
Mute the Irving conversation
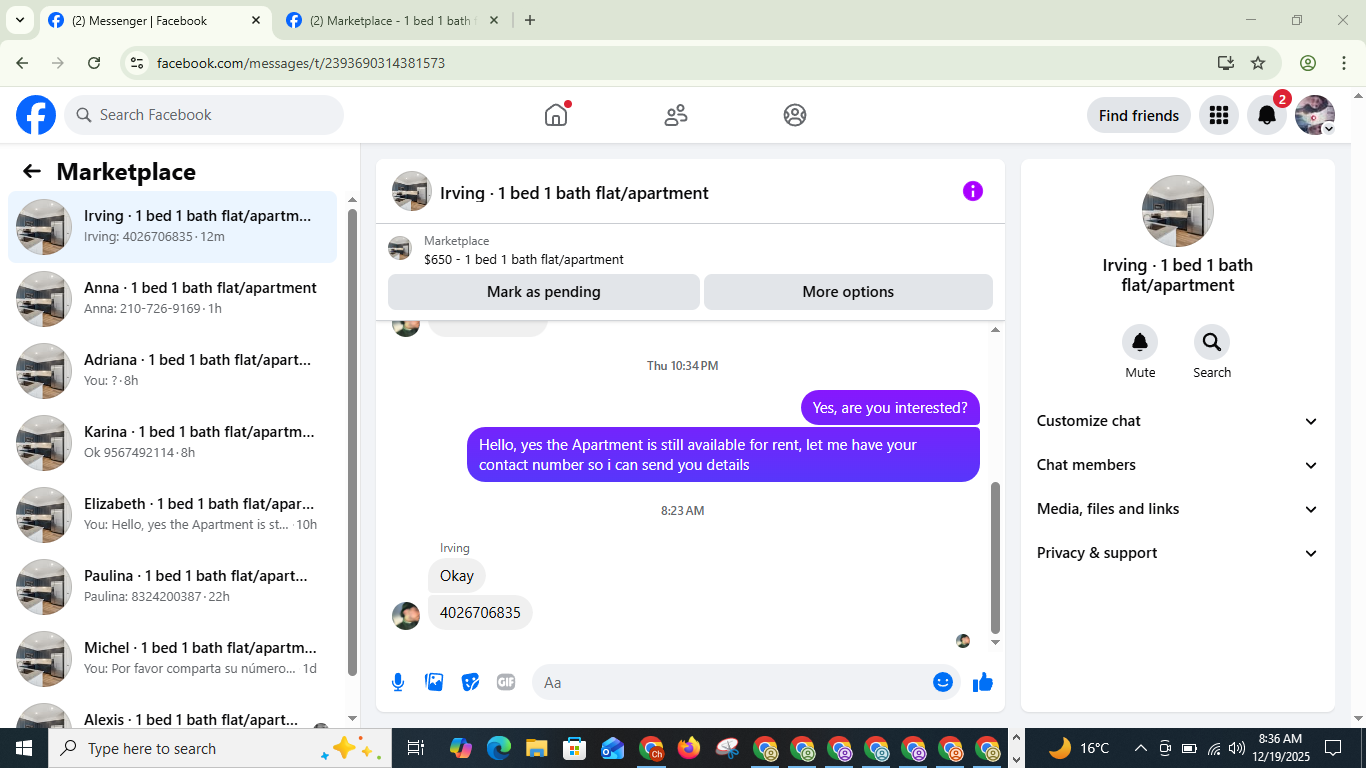(1140, 343)
